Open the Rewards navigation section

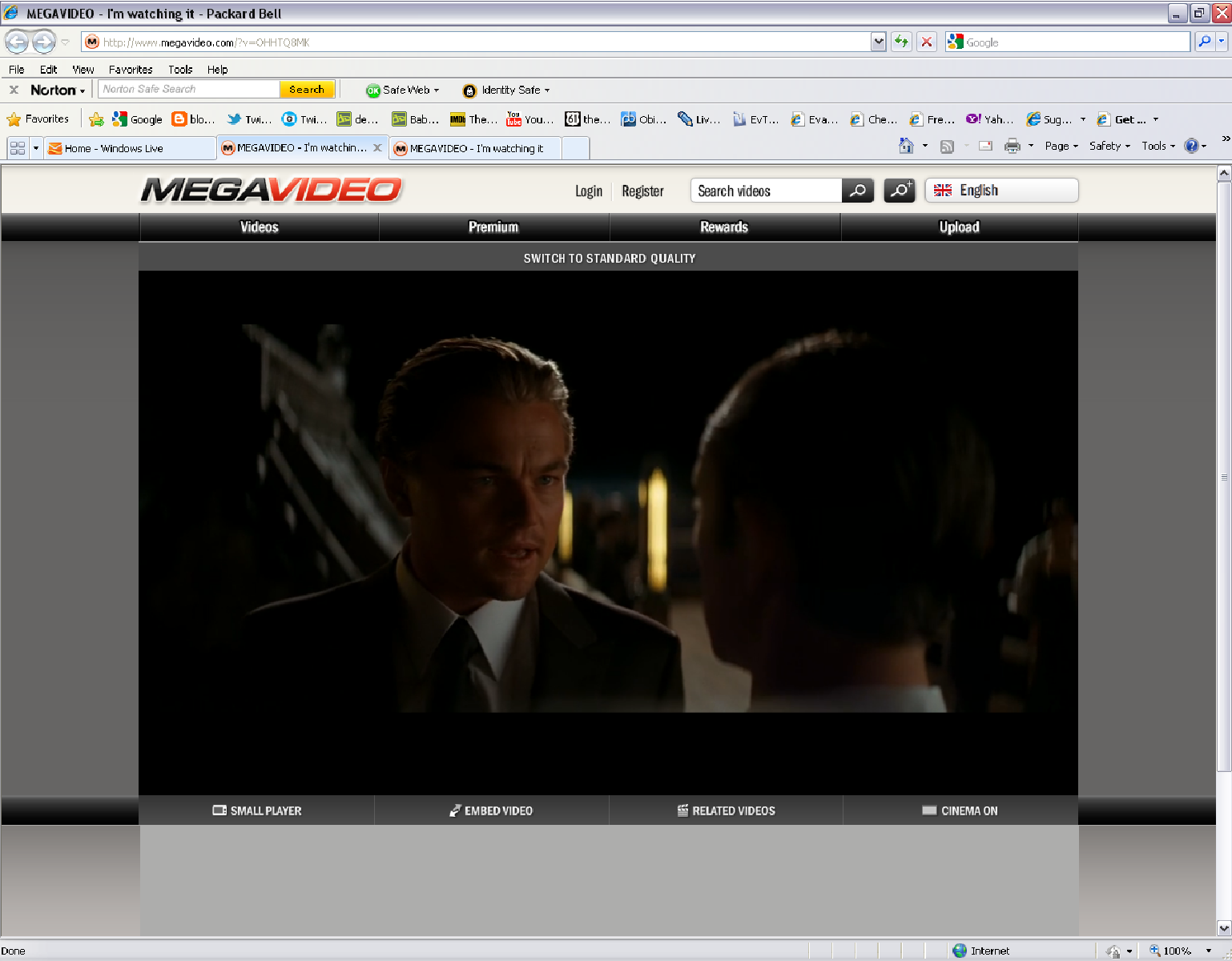[x=724, y=227]
